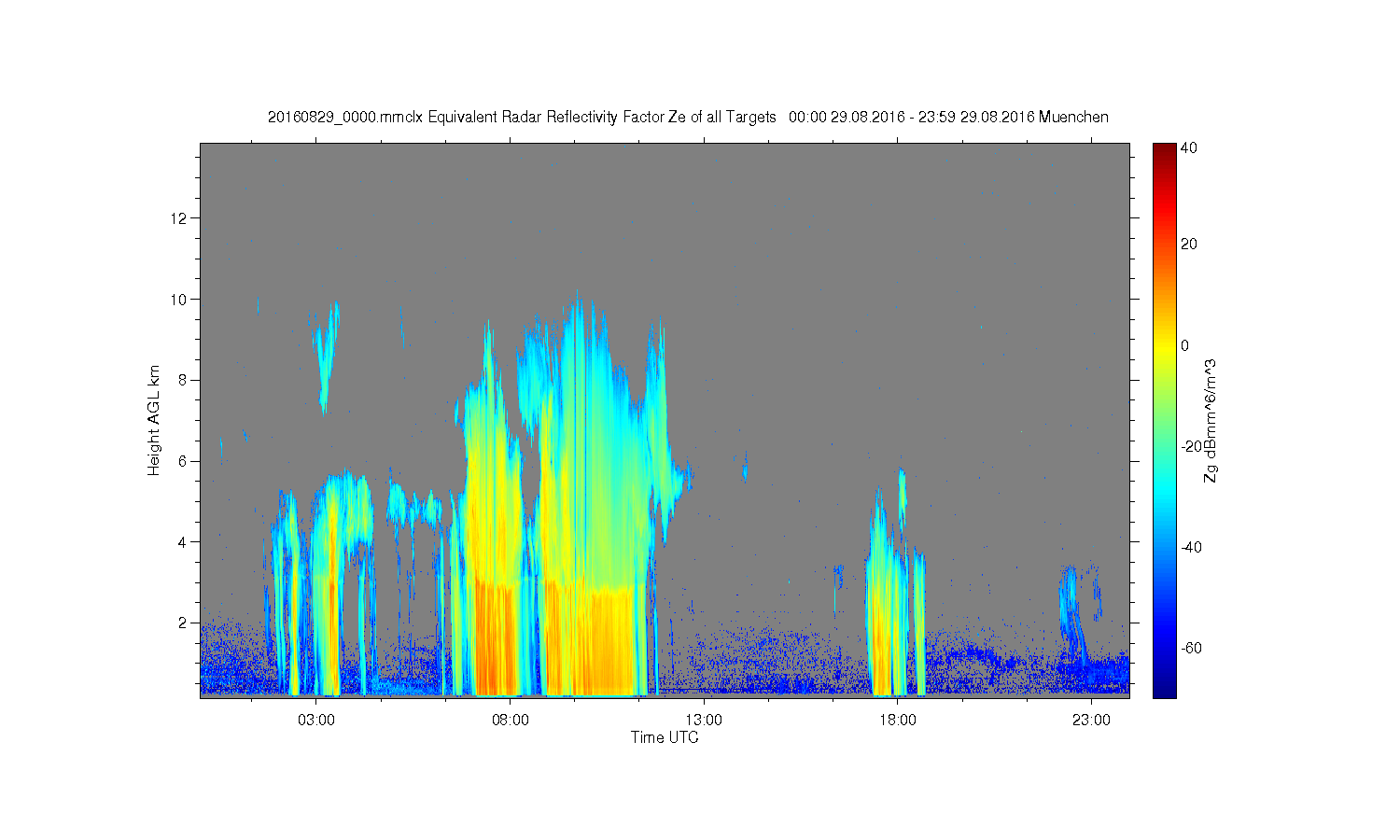
Task: Click the plot title text beginning '20160829_0000.mmclx'
Action: tap(688, 117)
